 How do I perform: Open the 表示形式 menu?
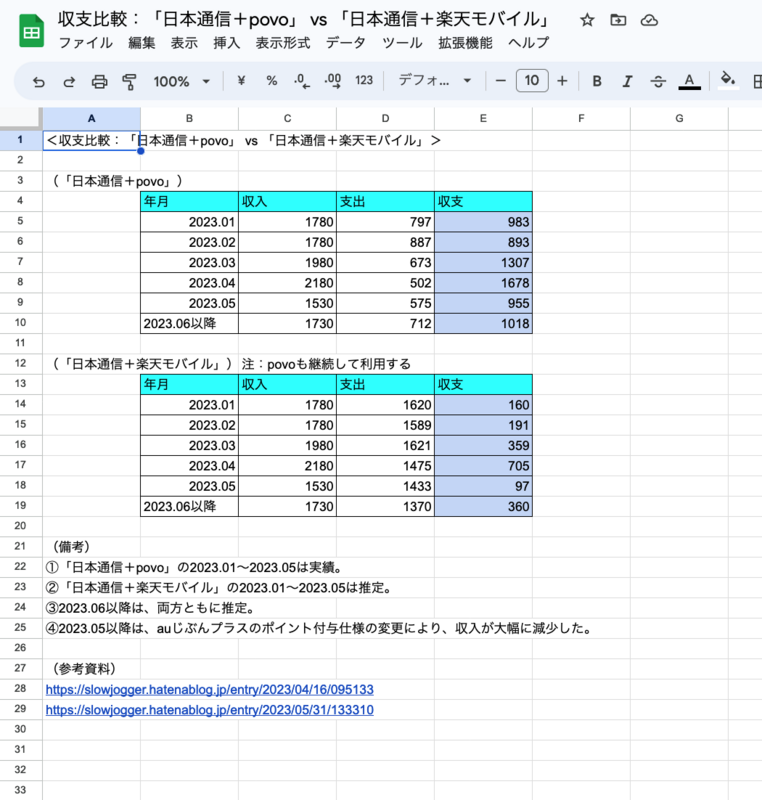[283, 43]
